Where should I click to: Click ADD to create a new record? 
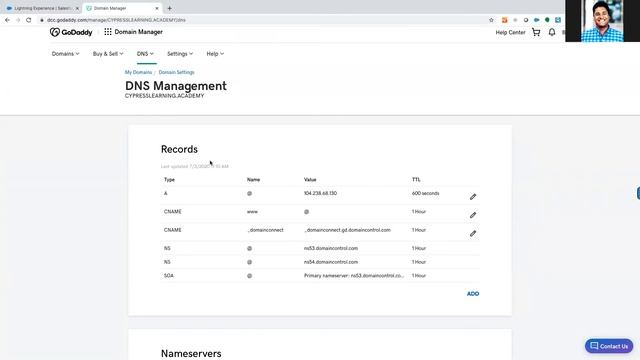click(473, 293)
